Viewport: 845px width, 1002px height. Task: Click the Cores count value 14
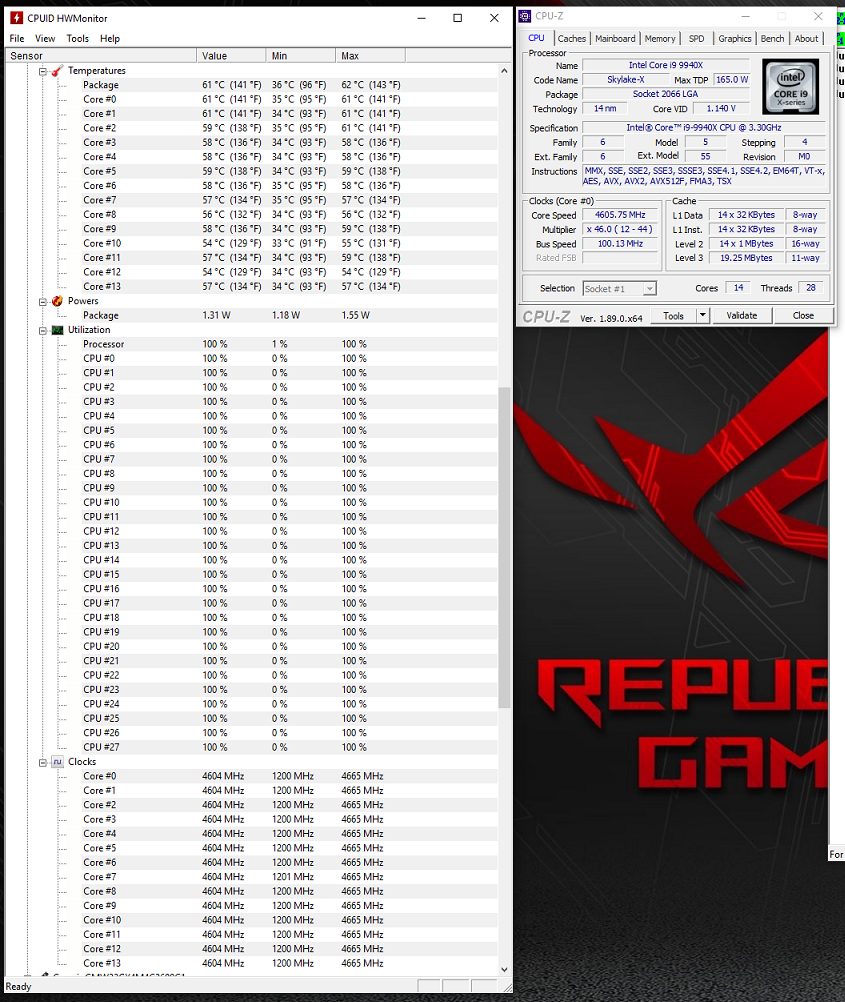[x=738, y=288]
